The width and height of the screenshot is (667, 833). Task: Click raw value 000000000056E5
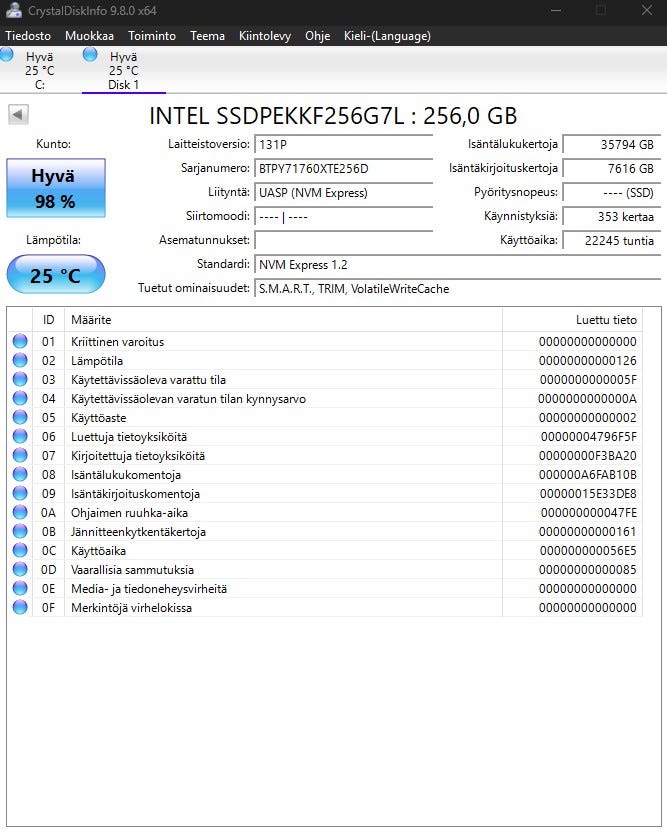[x=588, y=551]
